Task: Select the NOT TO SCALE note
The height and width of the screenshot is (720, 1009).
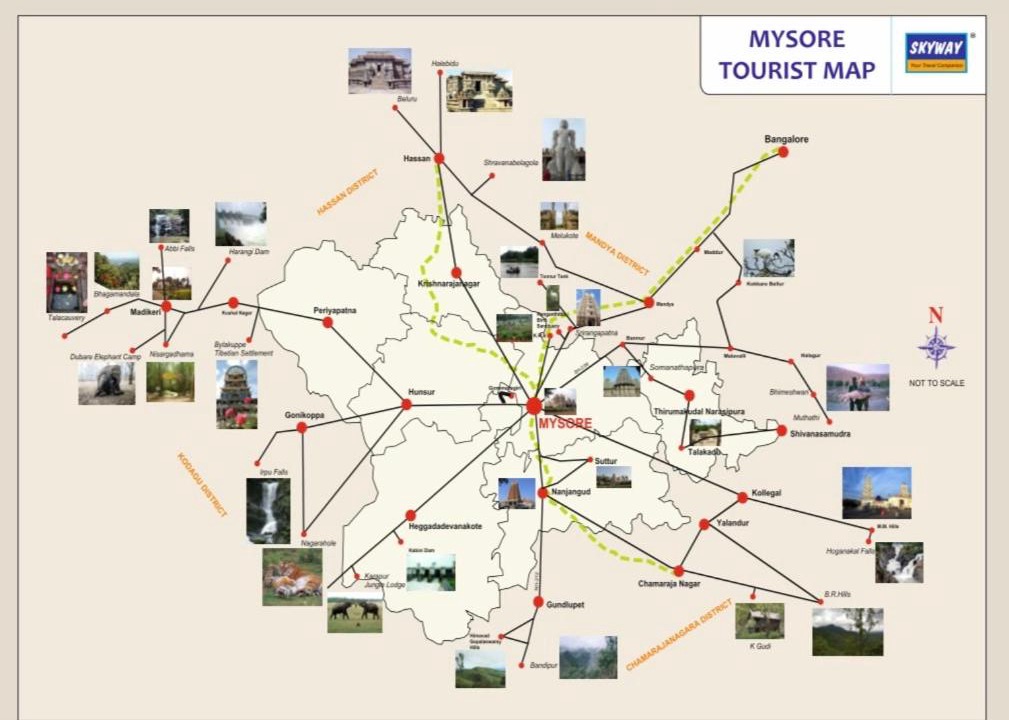Action: (936, 383)
